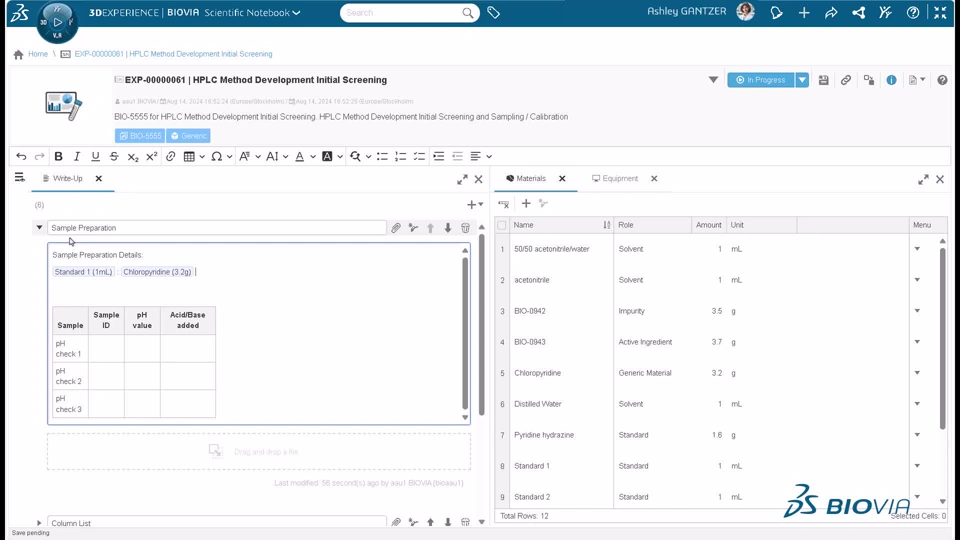Open the section list hamburger icon
960x540 pixels.
20,178
